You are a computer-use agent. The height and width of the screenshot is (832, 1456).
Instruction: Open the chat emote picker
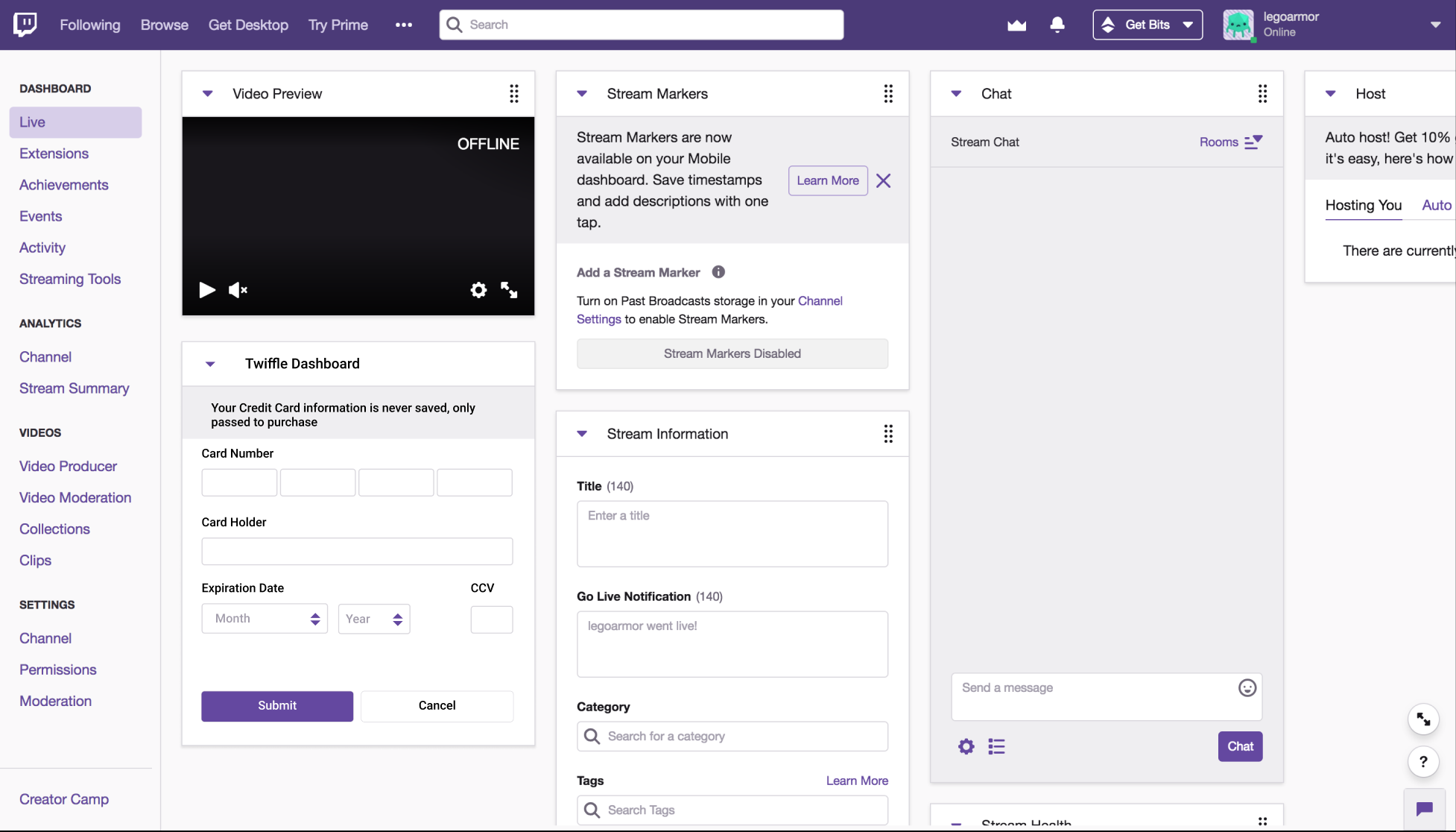click(x=1247, y=688)
